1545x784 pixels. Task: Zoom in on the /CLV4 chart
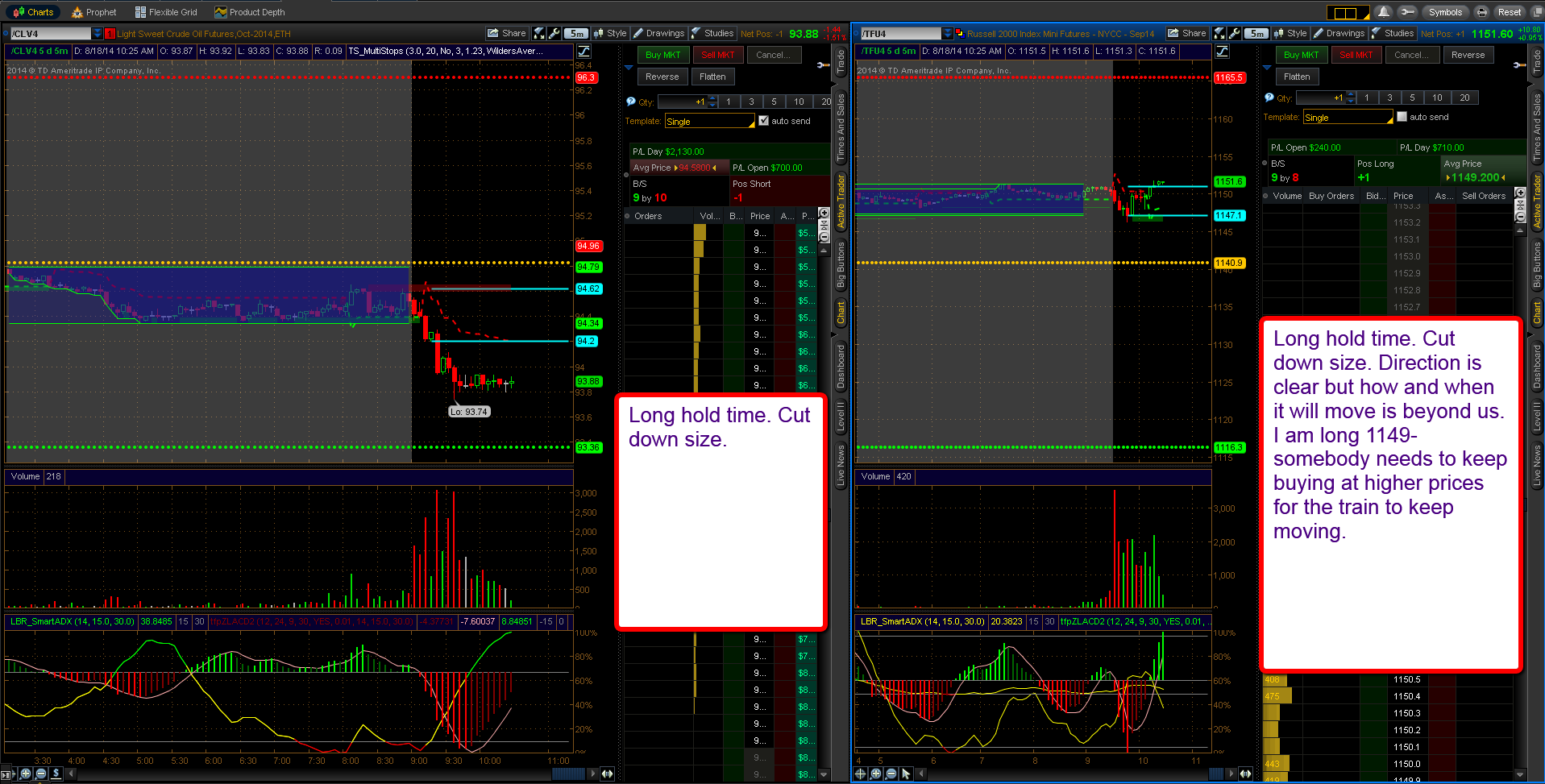click(26, 774)
